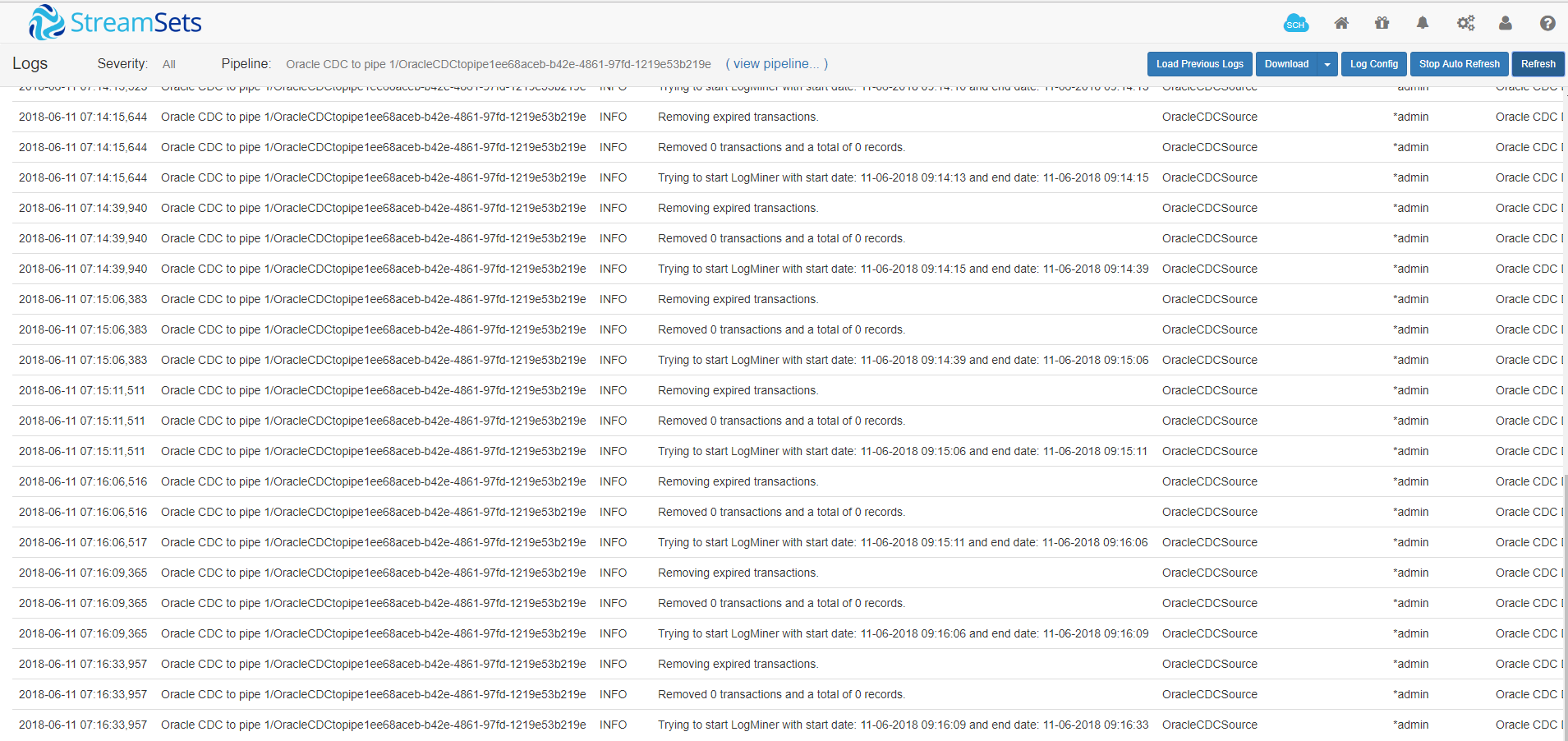The height and width of the screenshot is (741, 1568).
Task: Click message LogMiner end date 09:16:09
Action: tap(904, 633)
